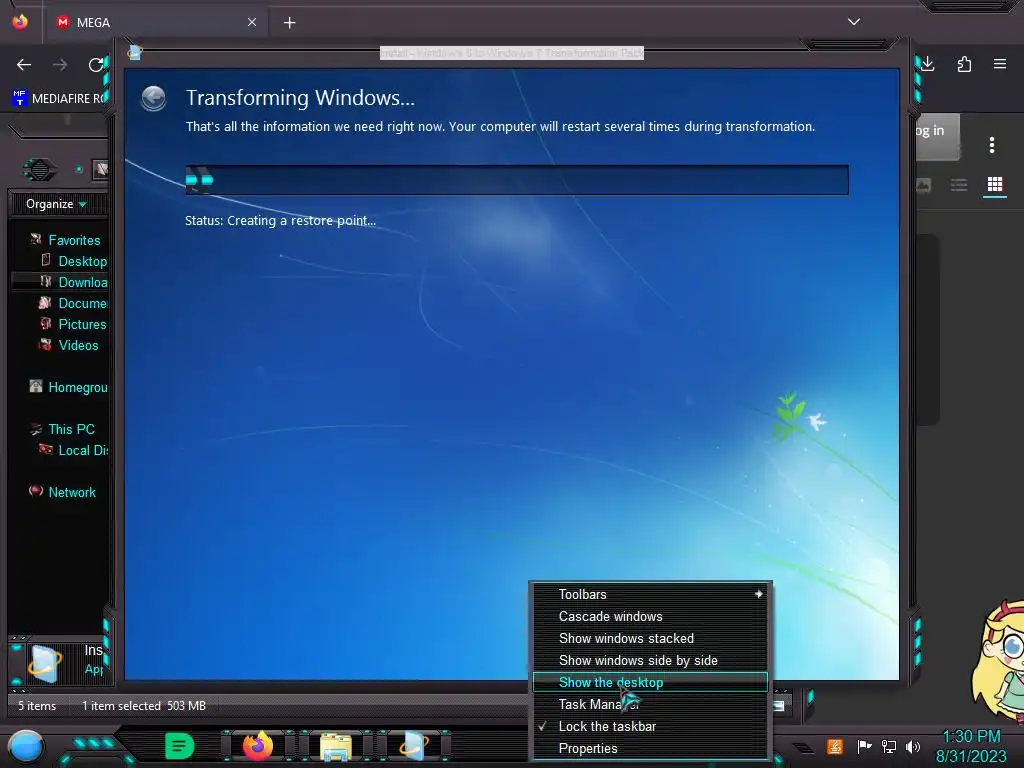Open the installer icon on taskbar
Screen dimensions: 1024x768
point(414,746)
